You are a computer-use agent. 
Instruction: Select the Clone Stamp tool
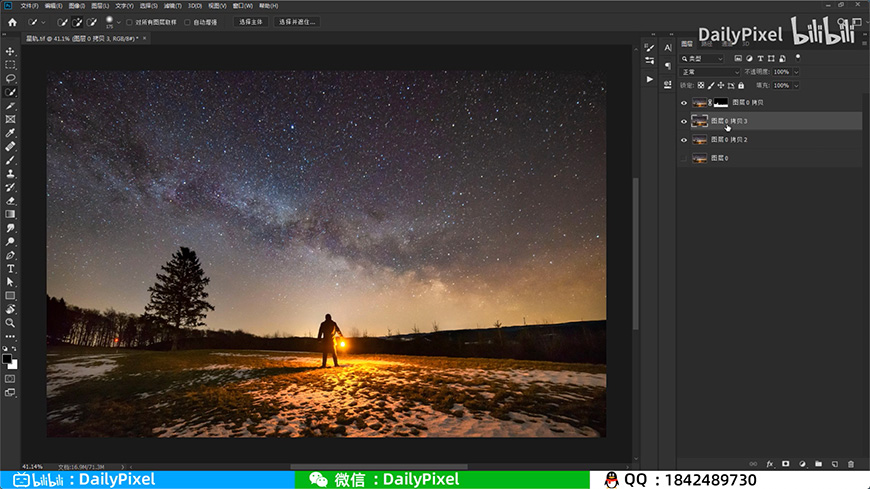pyautogui.click(x=10, y=174)
